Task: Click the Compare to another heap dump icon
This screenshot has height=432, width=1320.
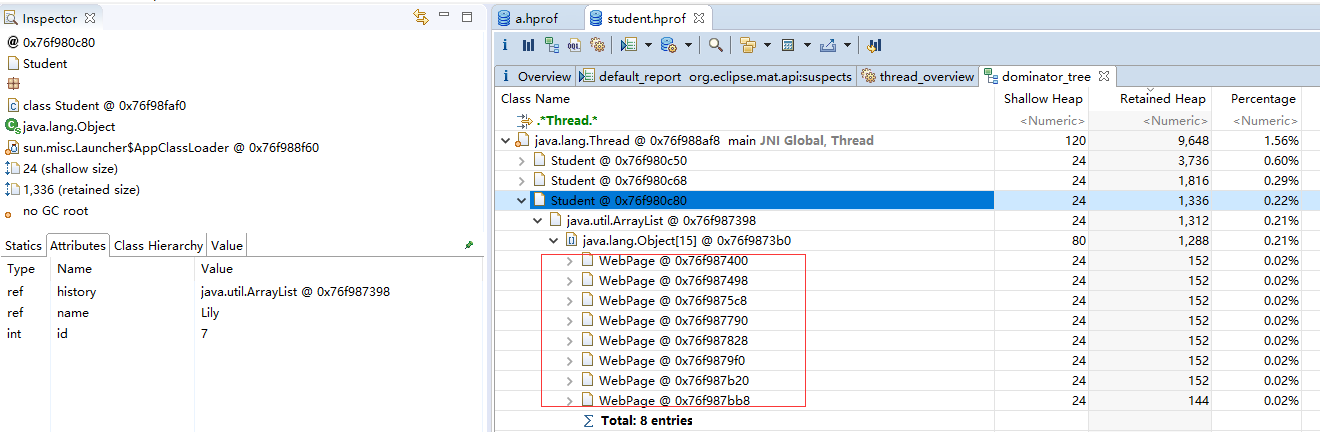Action: [874, 45]
